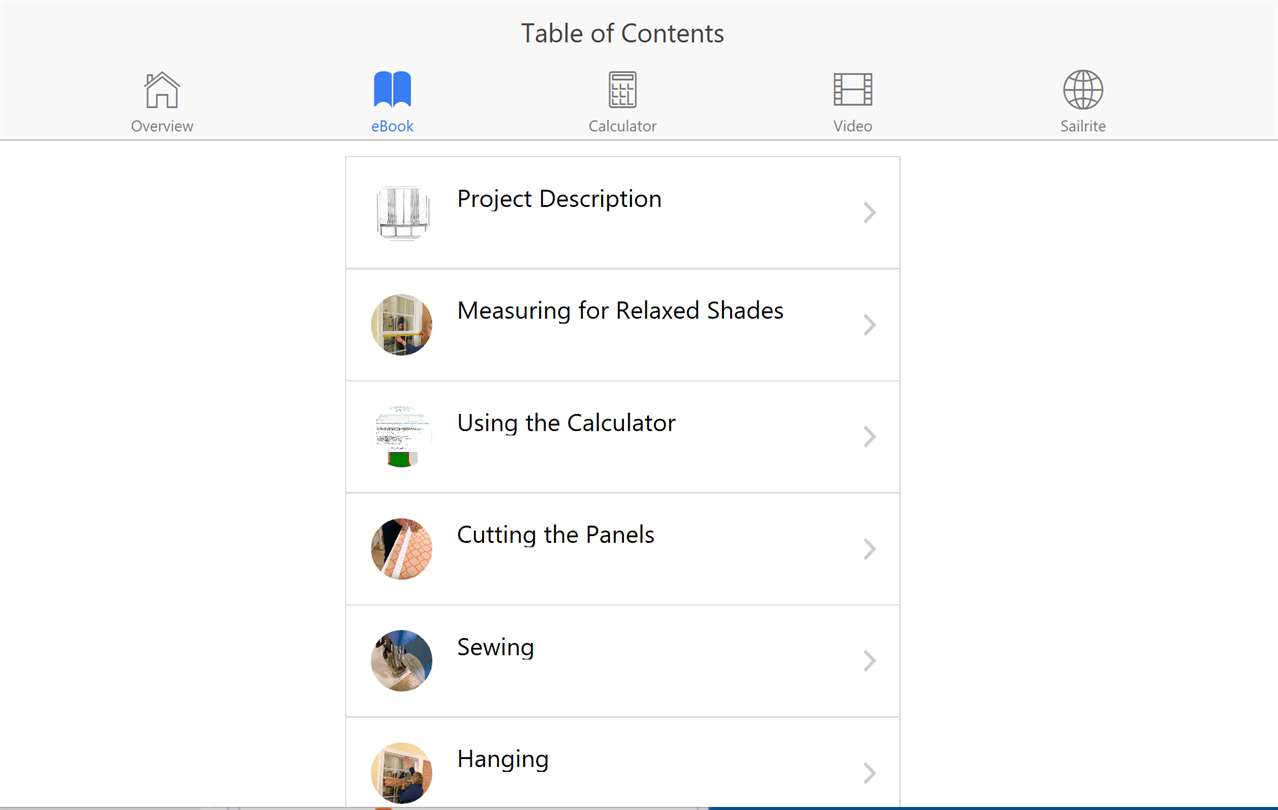Open the Calculator icon in the toolbar
The height and width of the screenshot is (810, 1278).
[x=622, y=90]
